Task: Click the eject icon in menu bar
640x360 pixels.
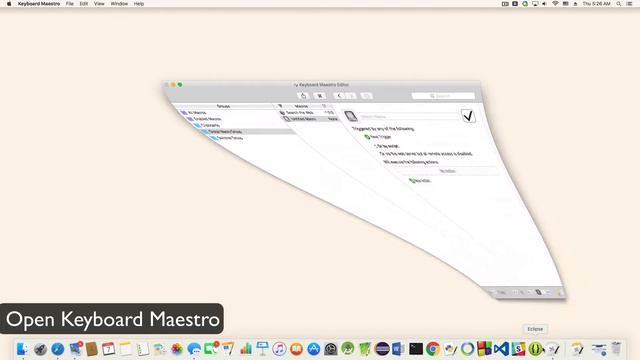Action: click(x=576, y=4)
